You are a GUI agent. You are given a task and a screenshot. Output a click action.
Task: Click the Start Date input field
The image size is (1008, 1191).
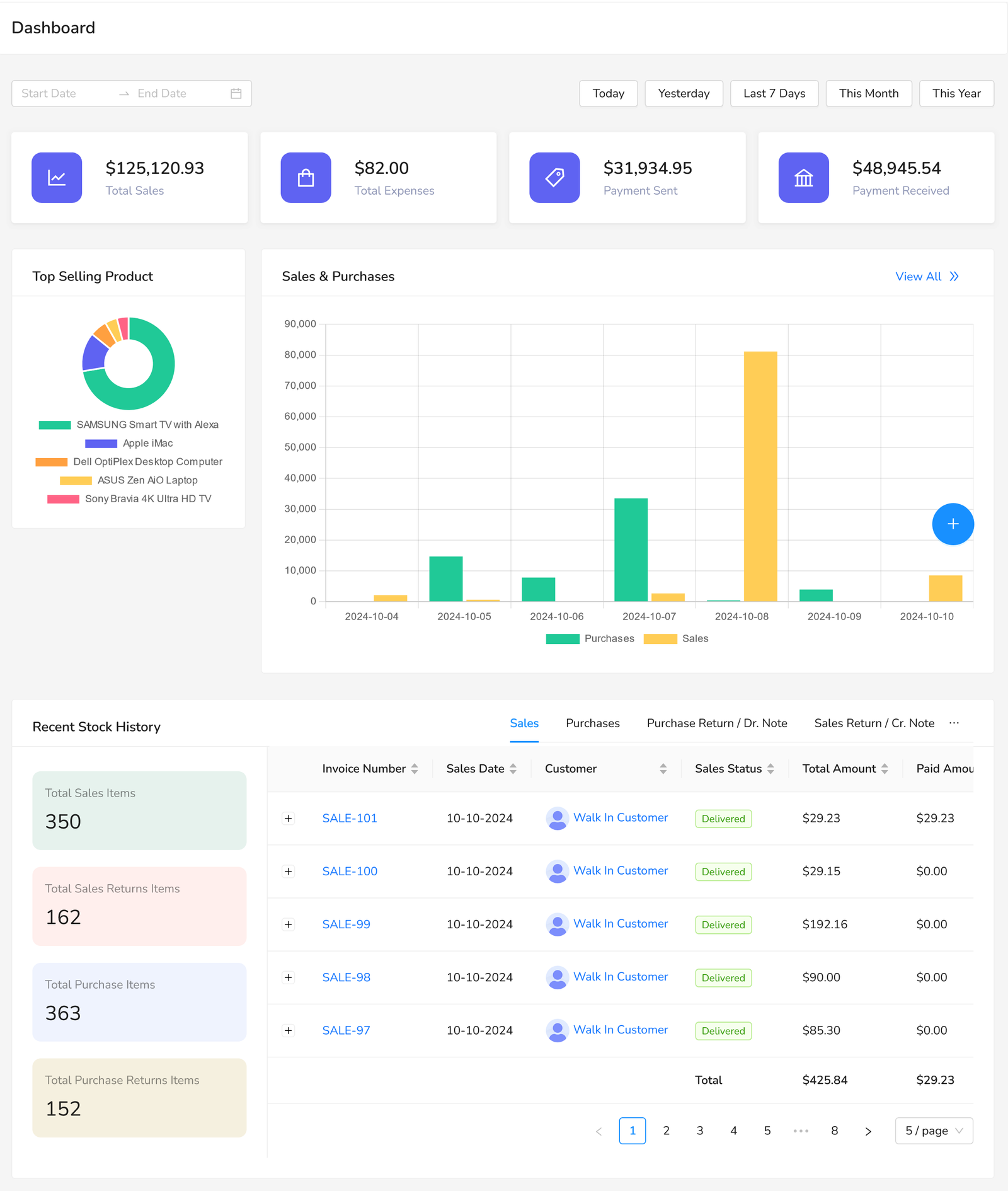point(63,93)
